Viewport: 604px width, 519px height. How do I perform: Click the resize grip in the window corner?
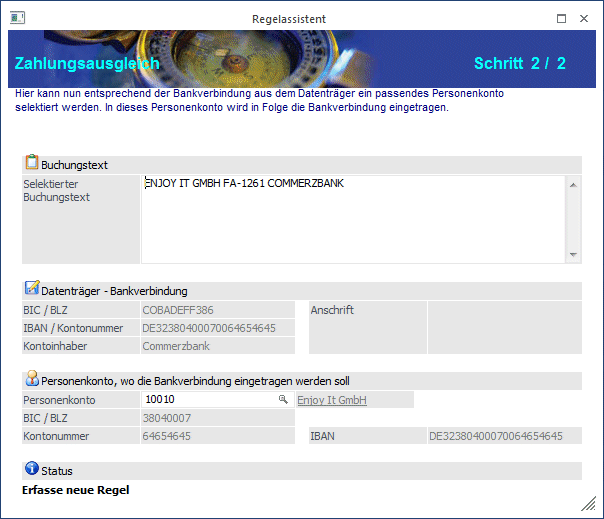(x=588, y=502)
